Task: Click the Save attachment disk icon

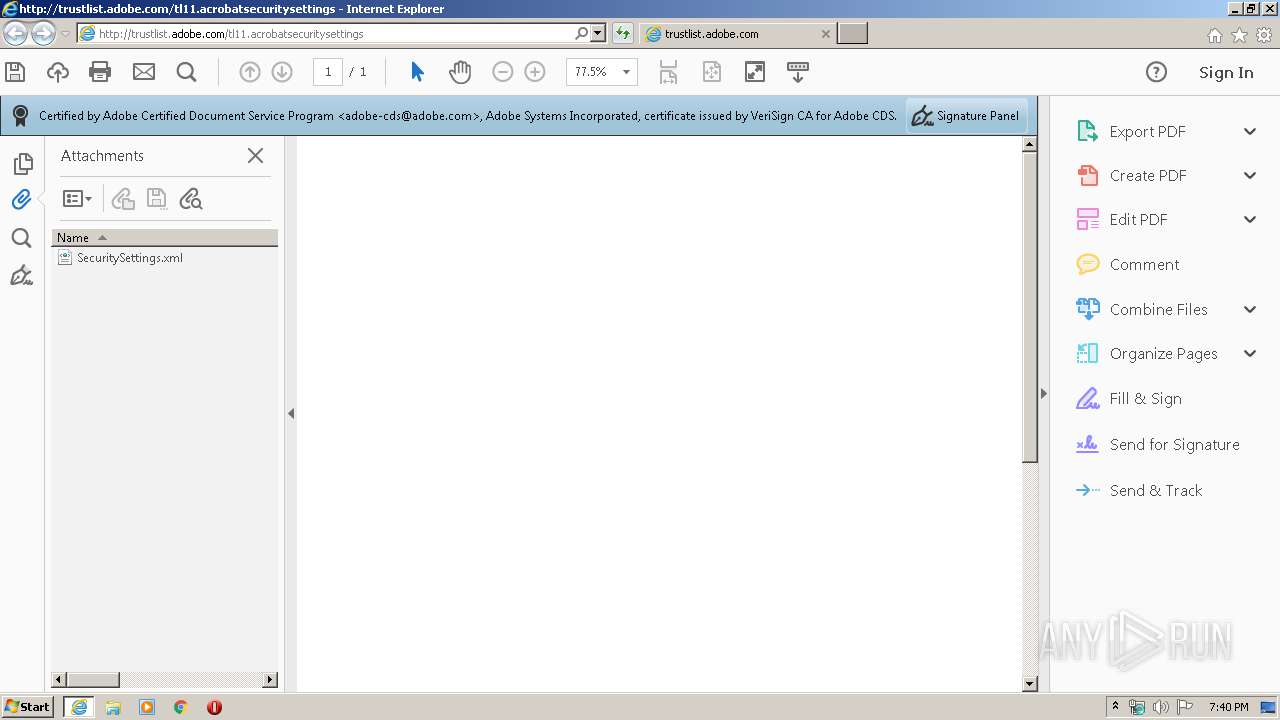Action: [156, 199]
